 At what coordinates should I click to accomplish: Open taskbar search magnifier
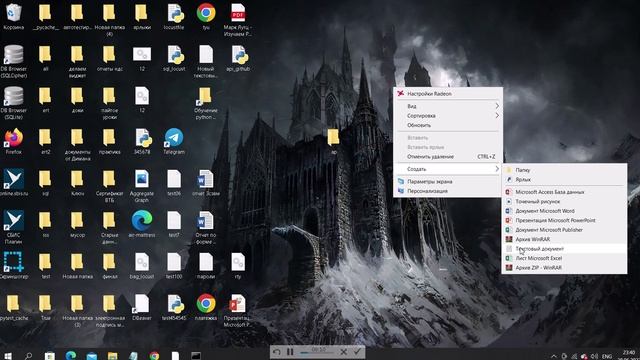[28, 356]
